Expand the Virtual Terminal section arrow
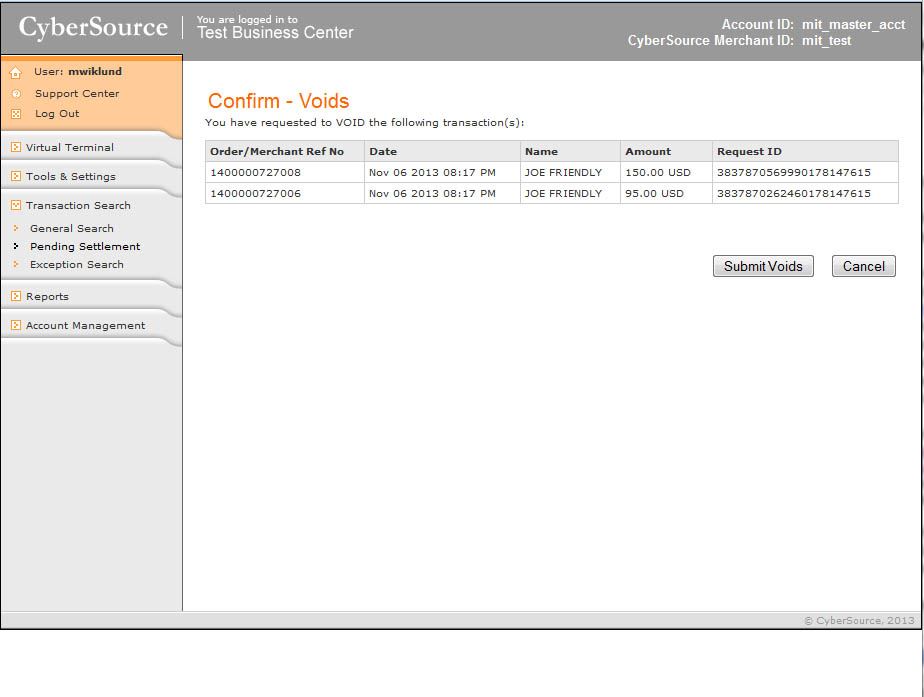 point(16,148)
